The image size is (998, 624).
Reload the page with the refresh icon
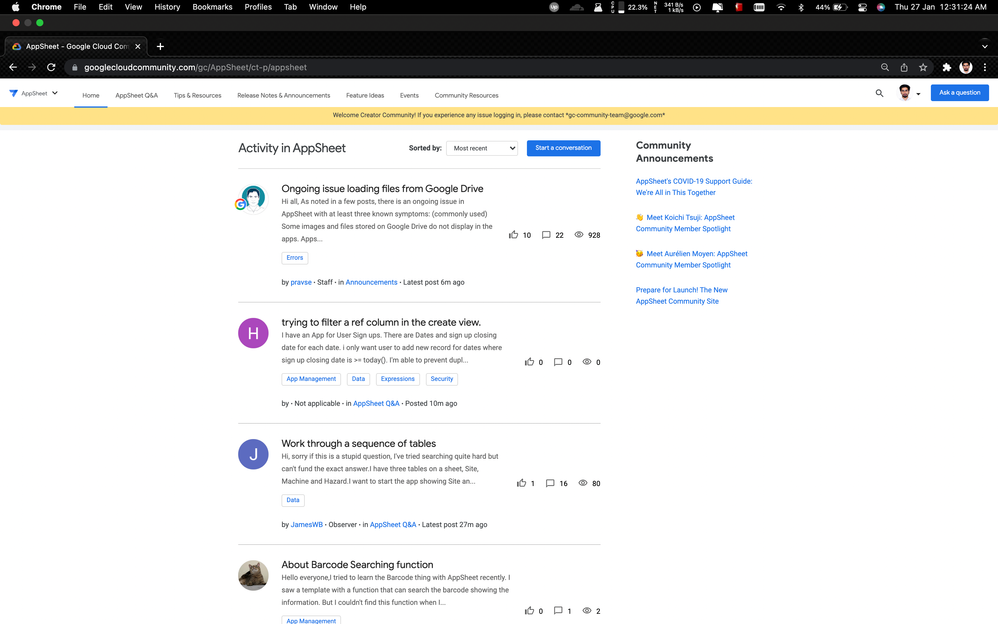pos(51,67)
